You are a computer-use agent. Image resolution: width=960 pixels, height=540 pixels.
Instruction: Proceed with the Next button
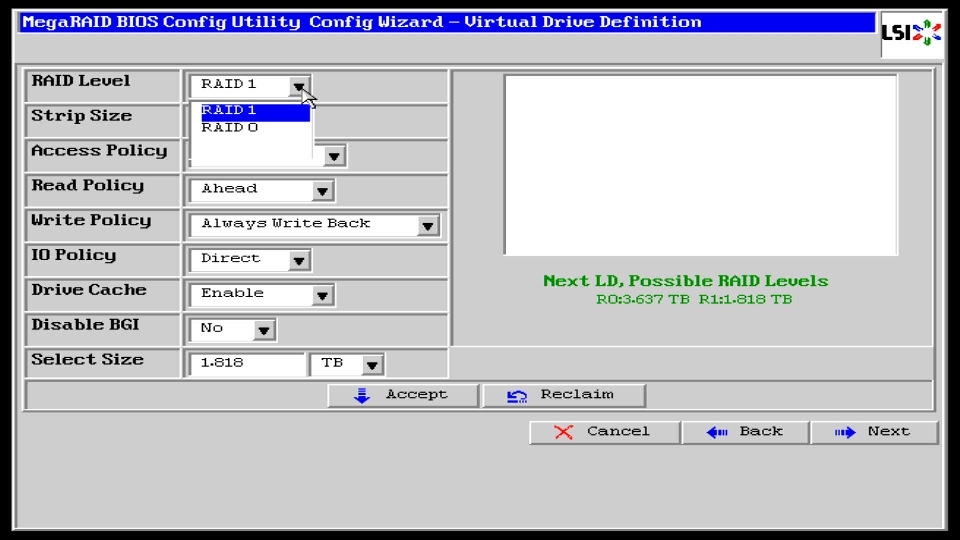(874, 432)
